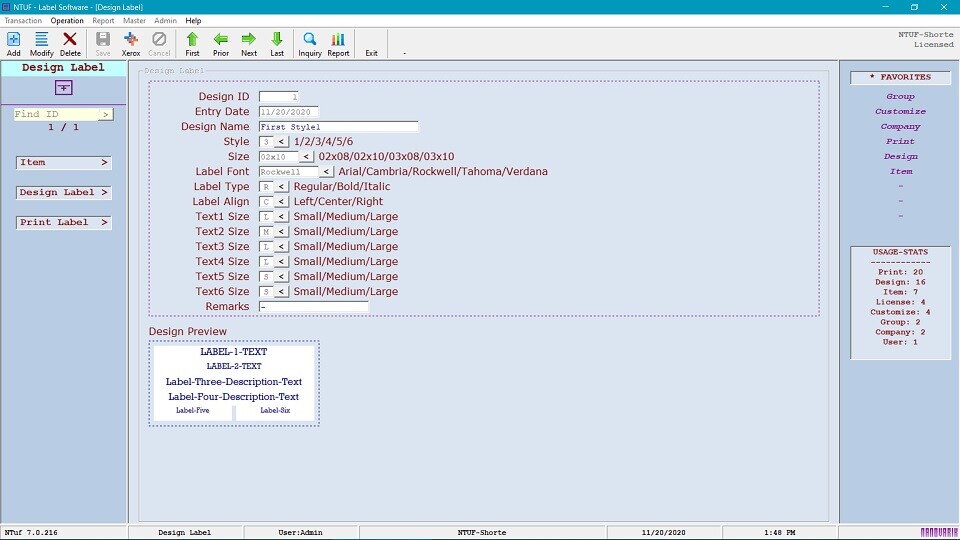This screenshot has height=540, width=960.
Task: Go to the First record arrow
Action: [192, 40]
